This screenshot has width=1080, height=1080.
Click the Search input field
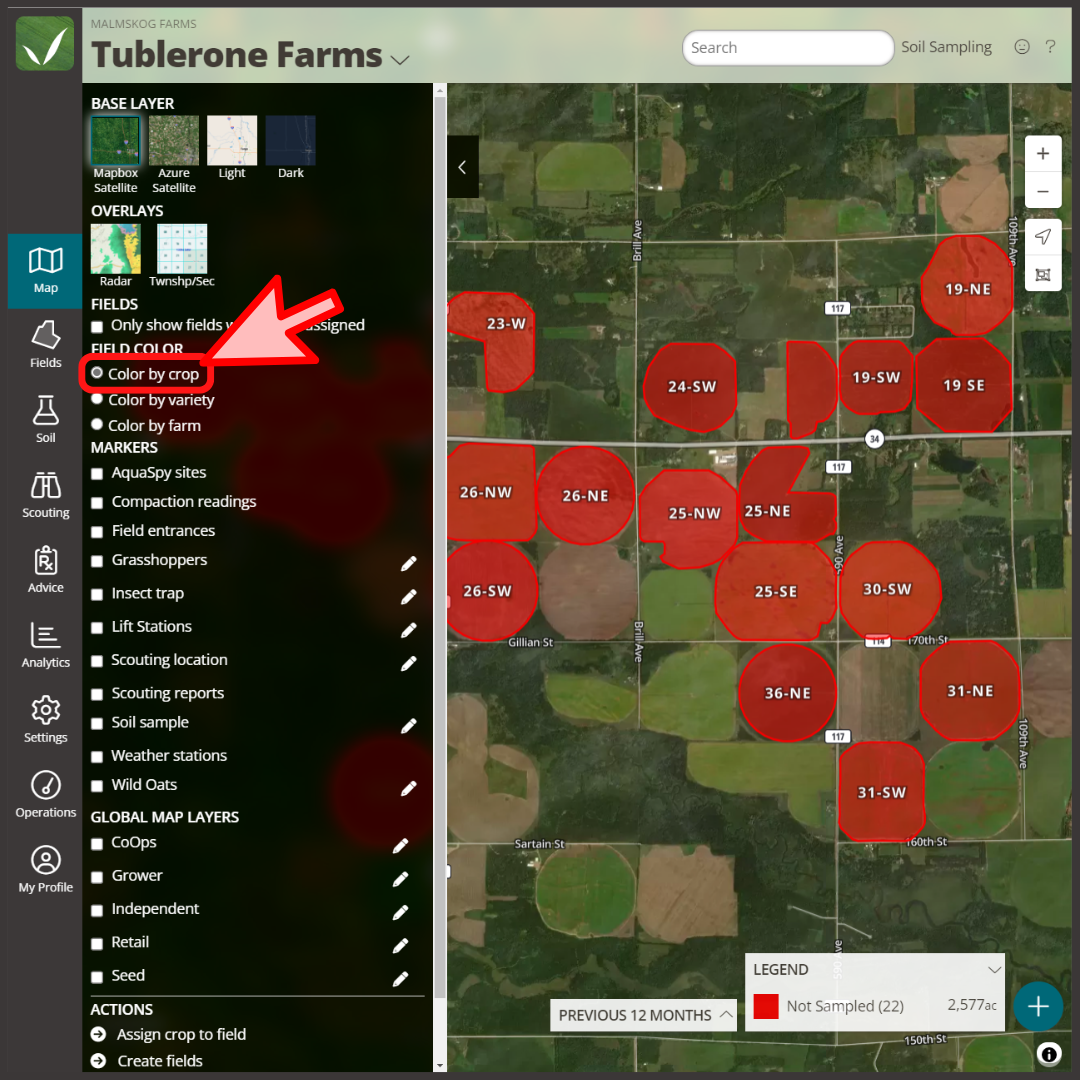click(788, 48)
